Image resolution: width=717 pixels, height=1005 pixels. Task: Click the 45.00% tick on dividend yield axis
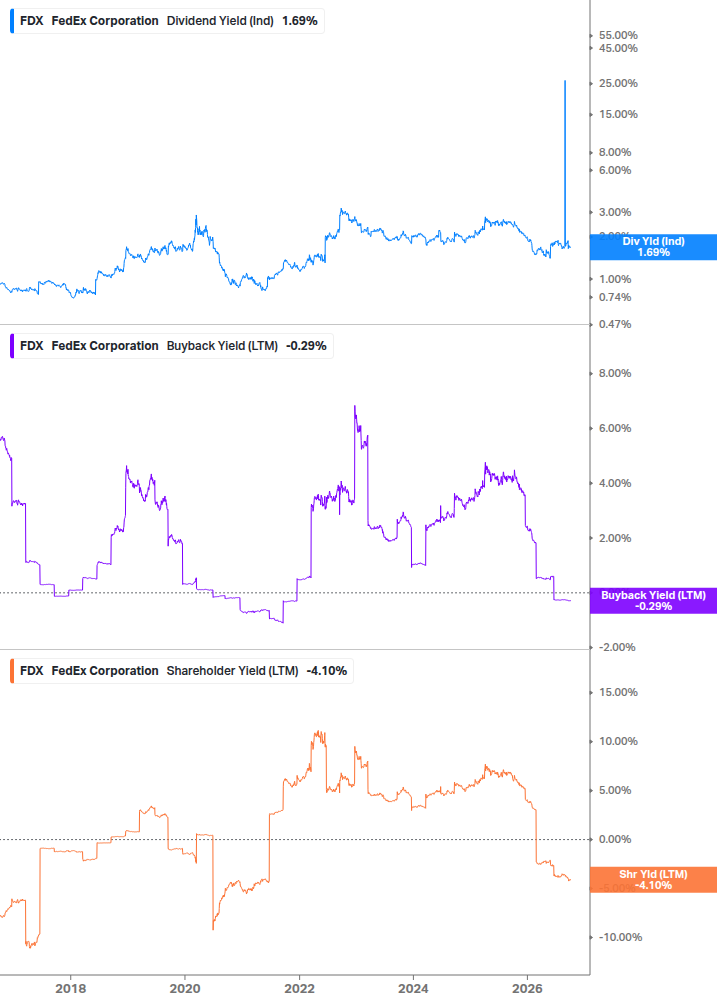pyautogui.click(x=618, y=48)
